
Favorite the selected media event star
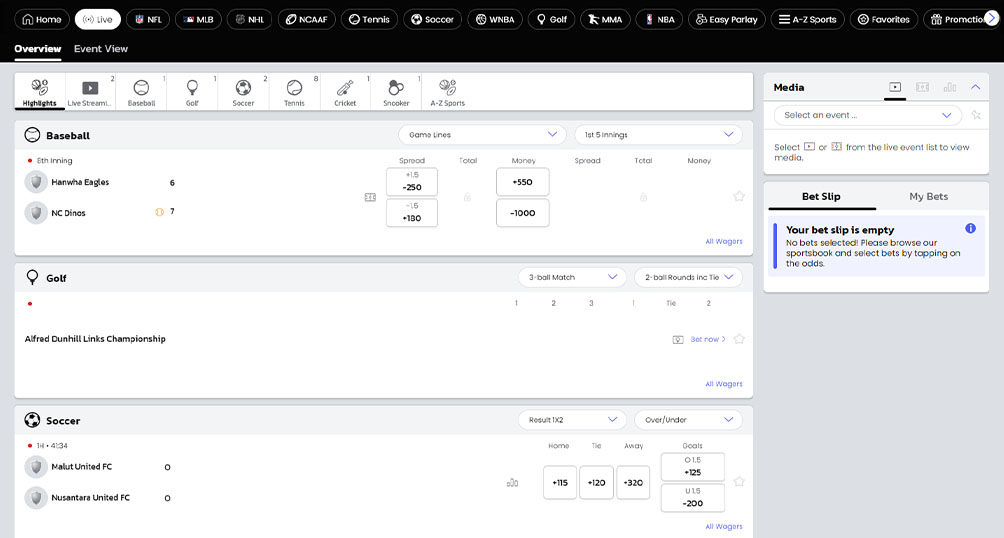[976, 115]
